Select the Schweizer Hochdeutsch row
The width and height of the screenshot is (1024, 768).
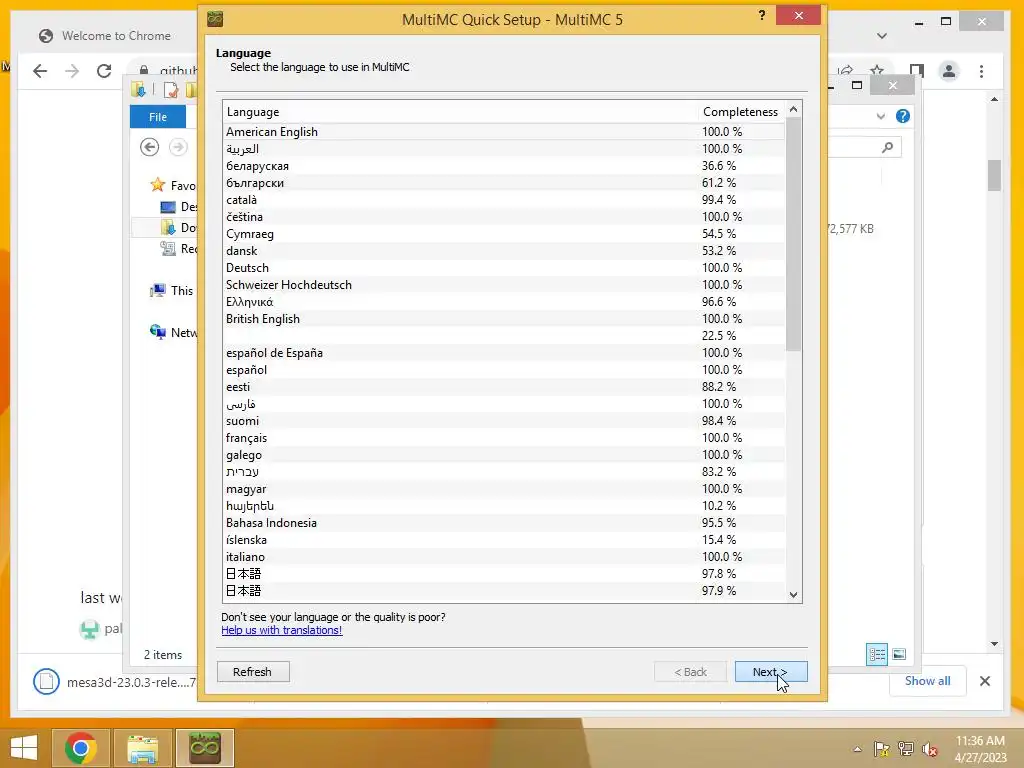(x=504, y=285)
